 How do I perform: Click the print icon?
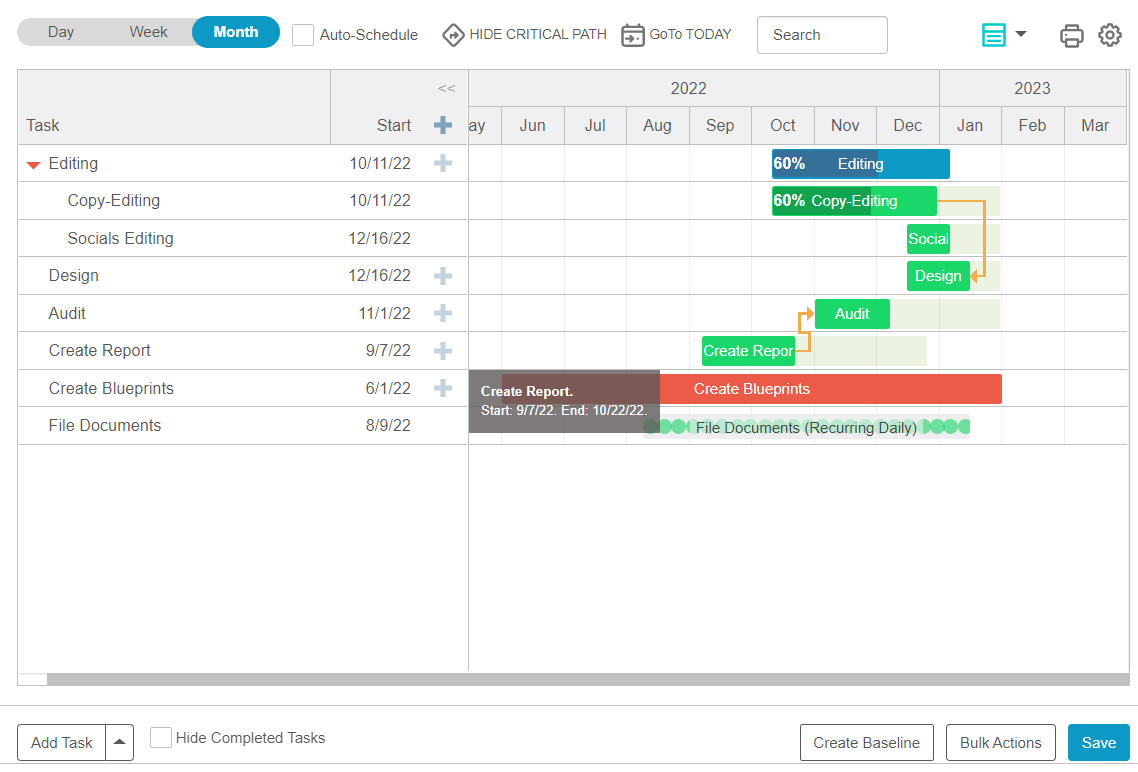(1071, 35)
